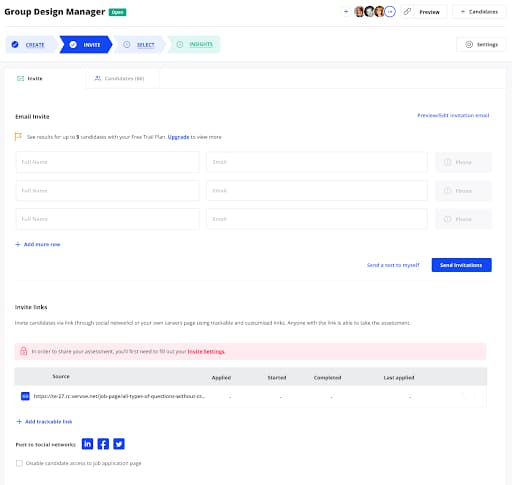Switch to the Candidates tab
The height and width of the screenshot is (485, 512).
tap(119, 79)
